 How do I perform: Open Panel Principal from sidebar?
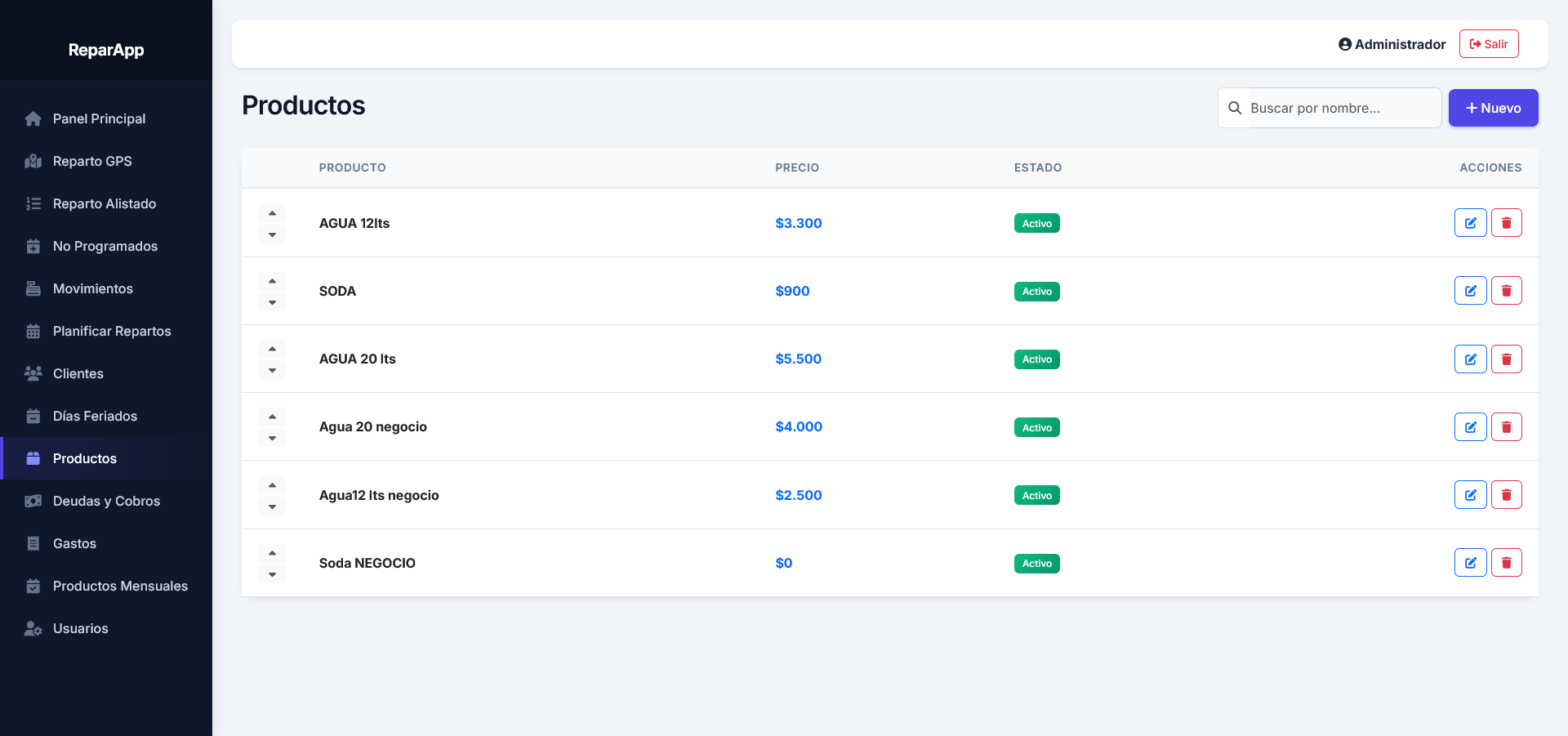click(x=106, y=118)
